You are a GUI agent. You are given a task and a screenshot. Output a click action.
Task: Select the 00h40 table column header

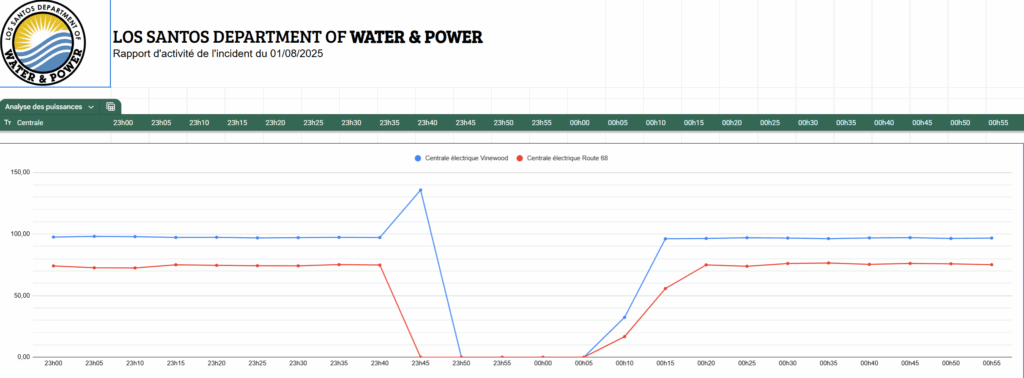click(x=884, y=123)
